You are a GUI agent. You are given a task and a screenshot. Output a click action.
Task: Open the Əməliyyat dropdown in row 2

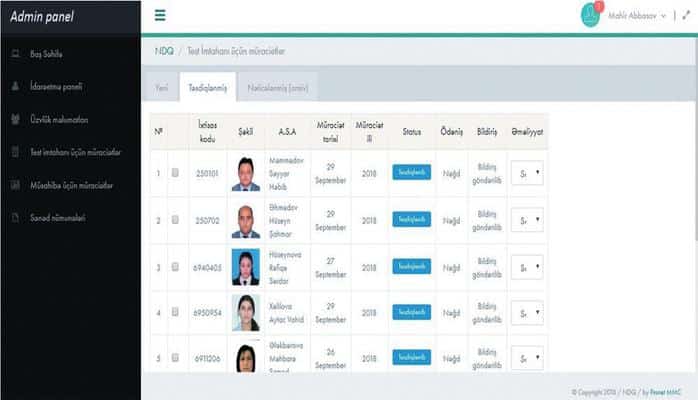coord(526,220)
